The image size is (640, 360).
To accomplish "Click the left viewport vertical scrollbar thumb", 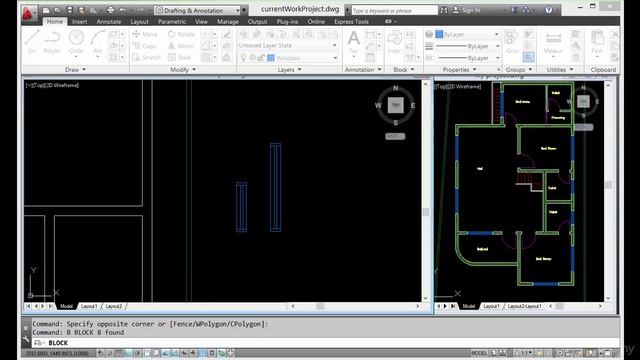I will (x=426, y=212).
